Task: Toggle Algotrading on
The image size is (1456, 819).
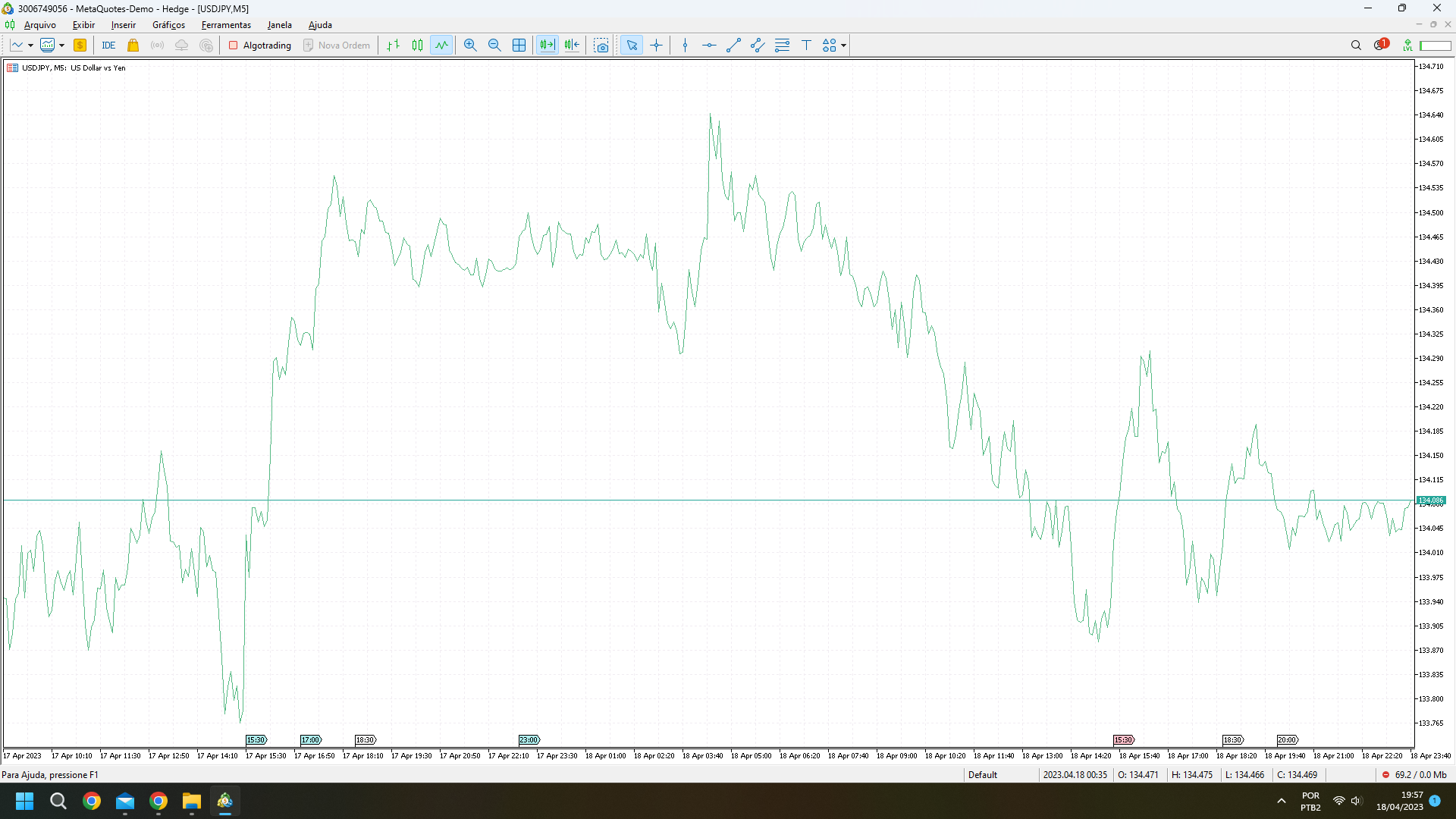Action: tap(260, 45)
